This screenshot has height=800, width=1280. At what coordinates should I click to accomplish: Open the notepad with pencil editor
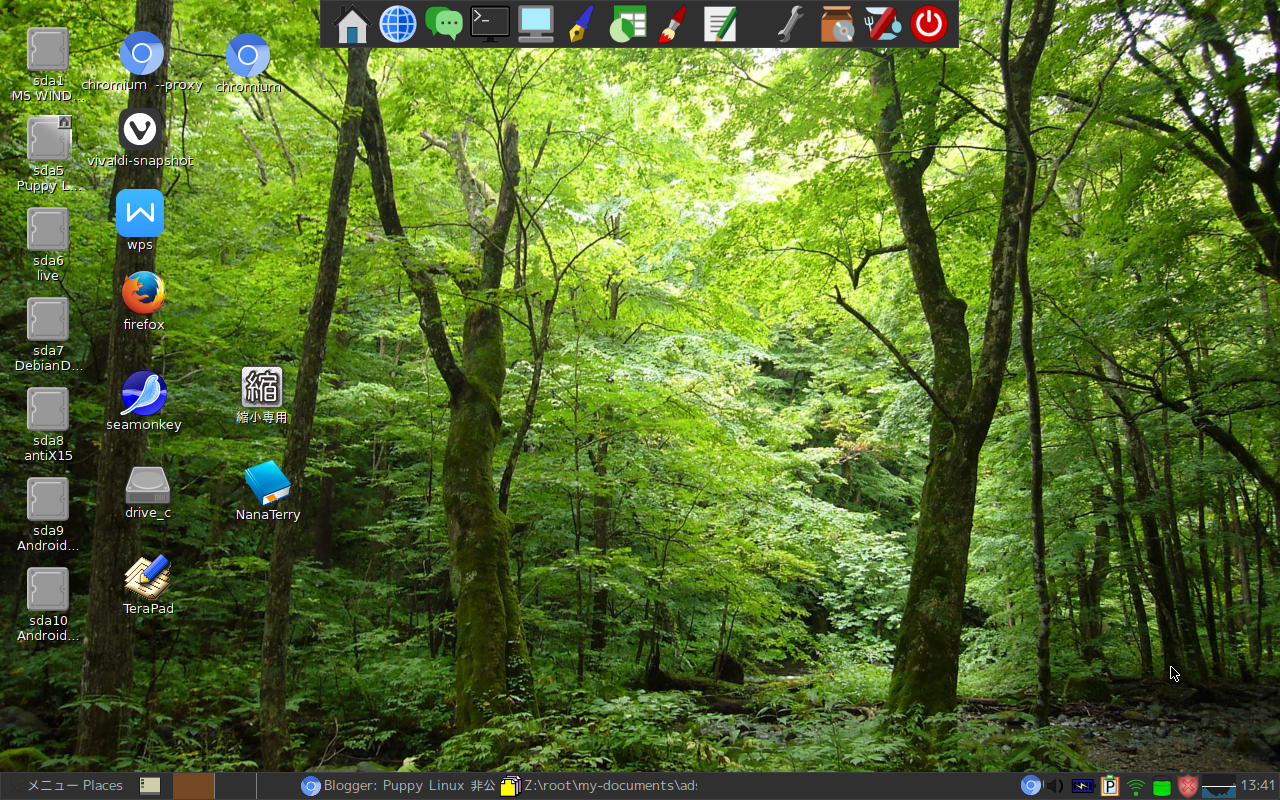point(720,24)
